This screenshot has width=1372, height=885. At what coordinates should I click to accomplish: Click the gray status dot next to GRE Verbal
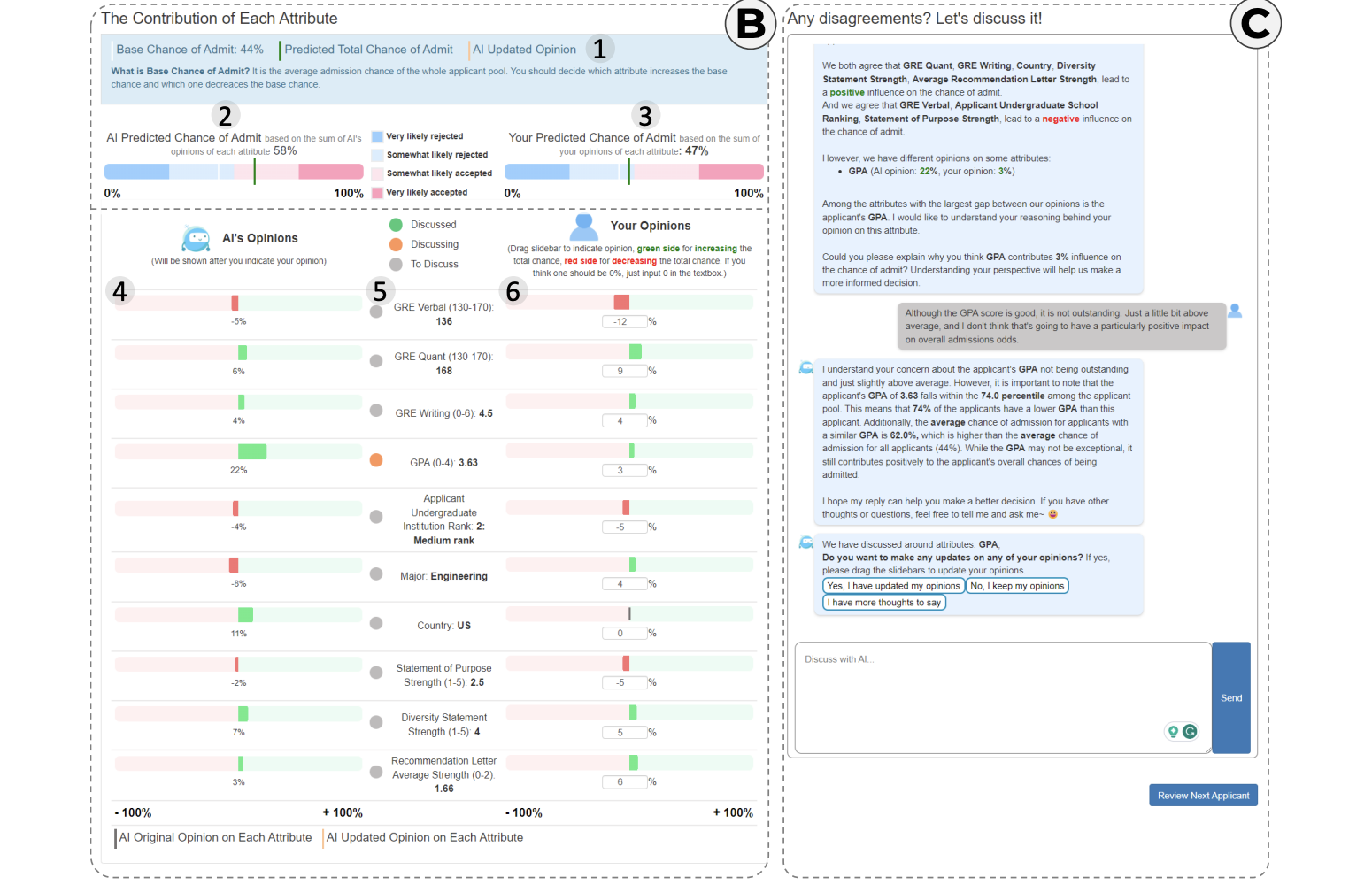[x=376, y=312]
